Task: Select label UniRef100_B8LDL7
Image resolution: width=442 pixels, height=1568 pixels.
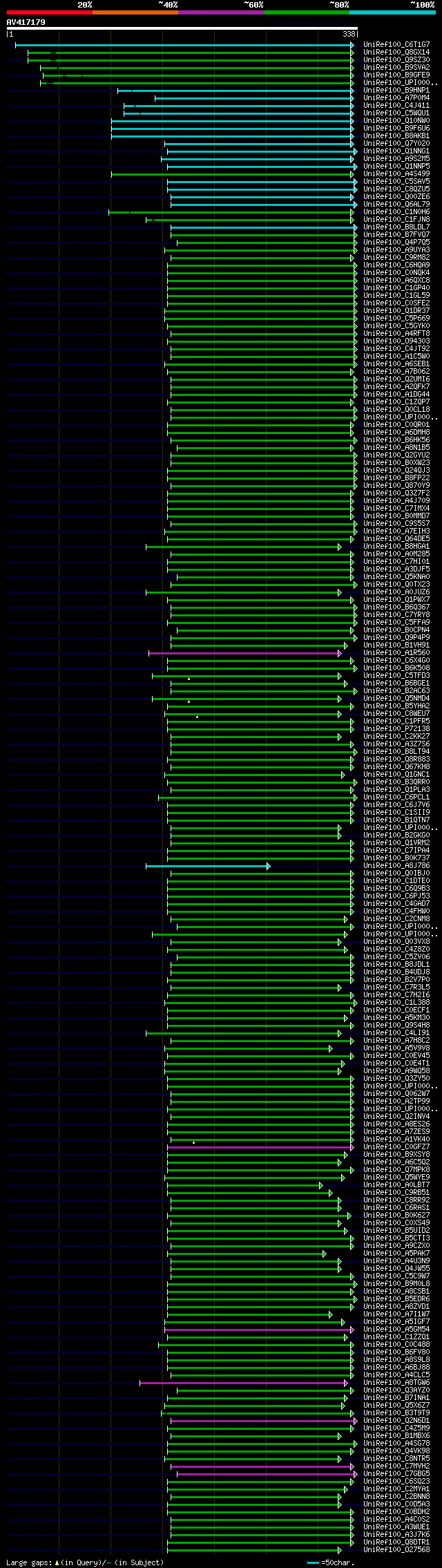Action: [396, 227]
